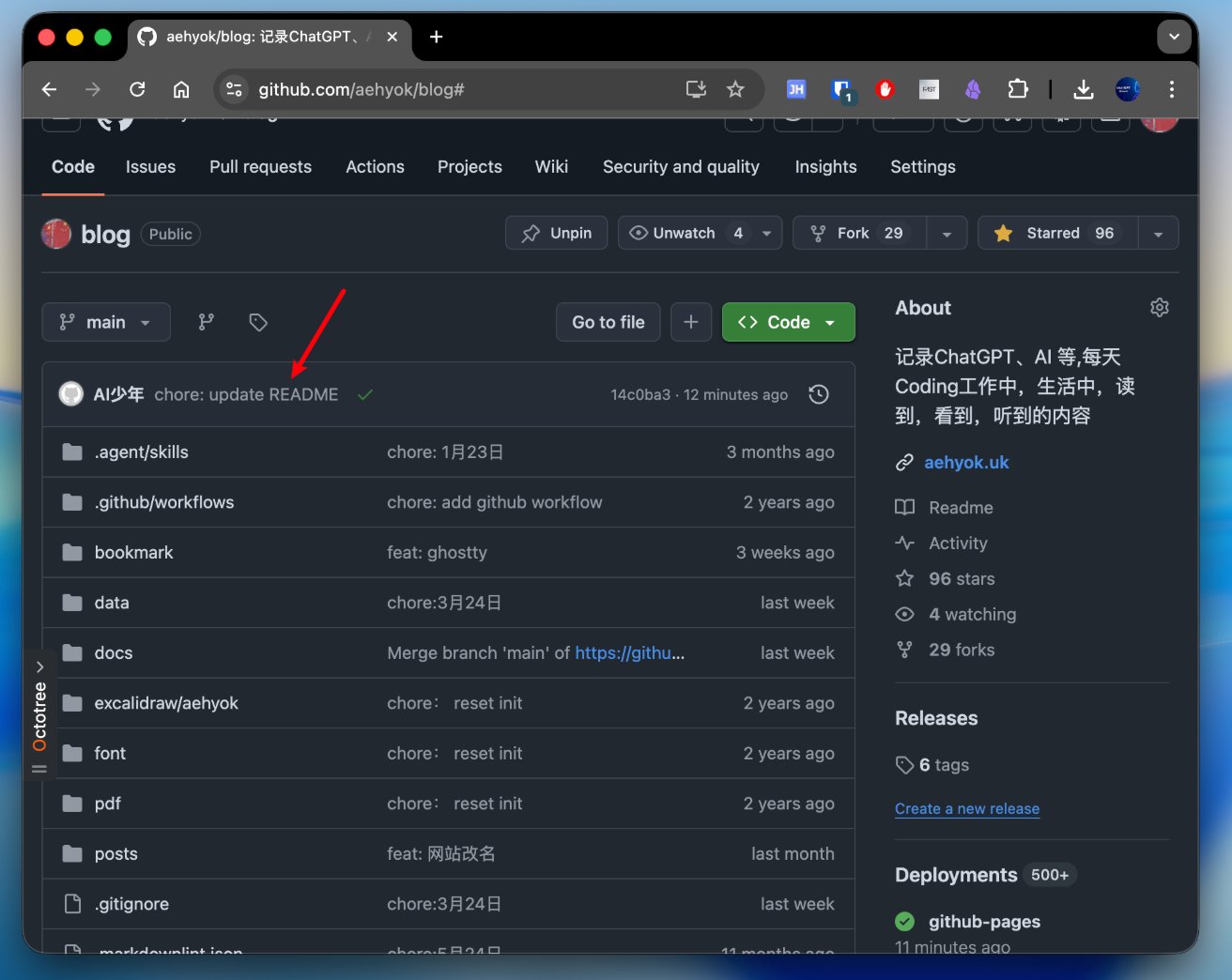Click Create a new release link
The height and width of the screenshot is (980, 1232).
pos(967,808)
